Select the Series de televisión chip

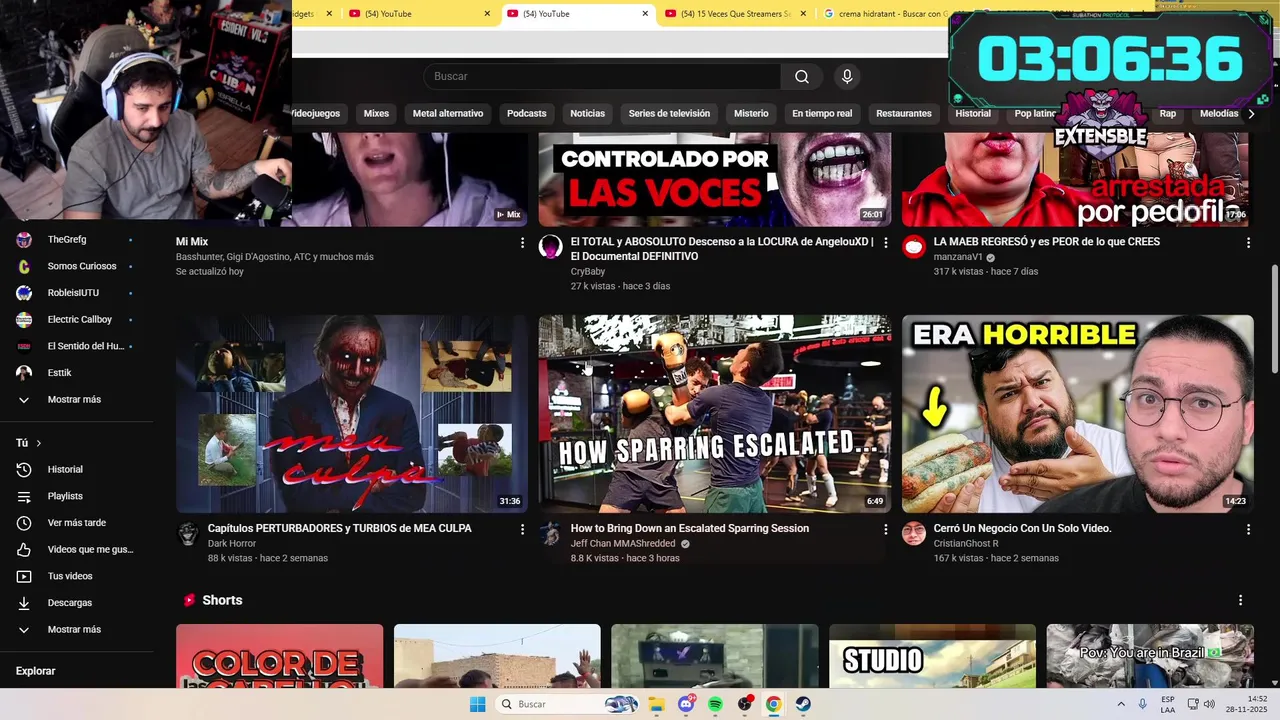(x=669, y=114)
